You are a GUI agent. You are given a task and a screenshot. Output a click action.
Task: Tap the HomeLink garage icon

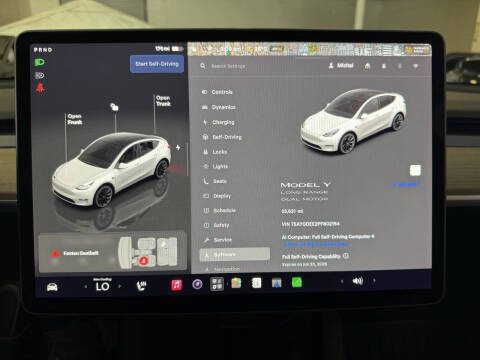367,66
